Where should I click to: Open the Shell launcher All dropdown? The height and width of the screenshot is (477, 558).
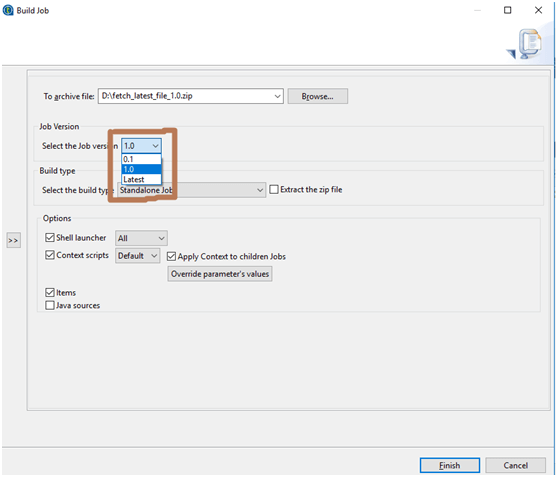tap(141, 238)
